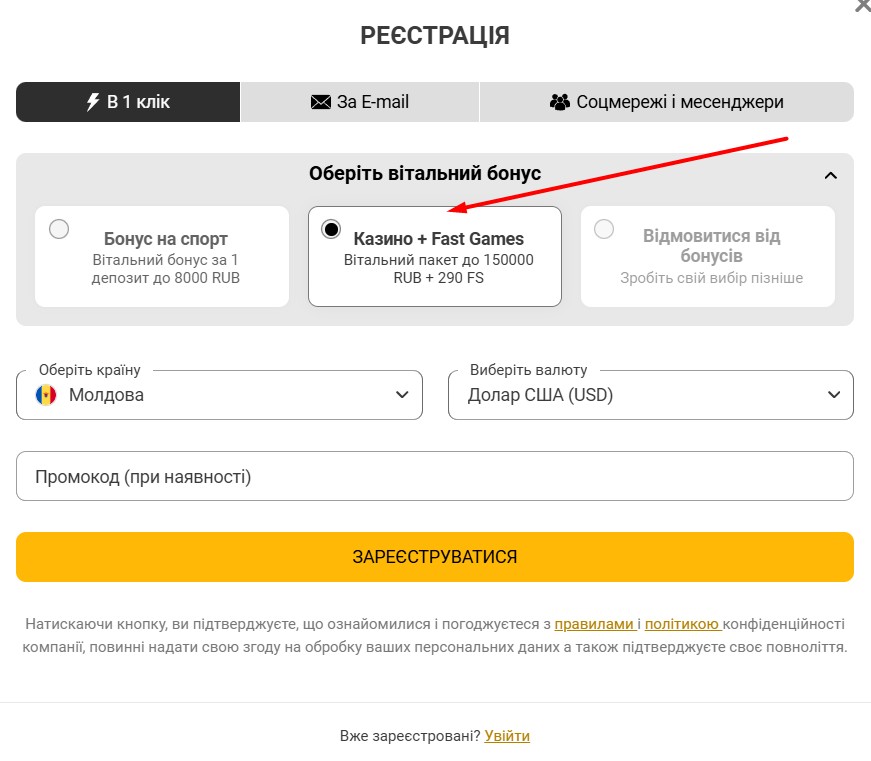The width and height of the screenshot is (871, 761).
Task: Switch to the В 1 клік tab
Action: 128,102
